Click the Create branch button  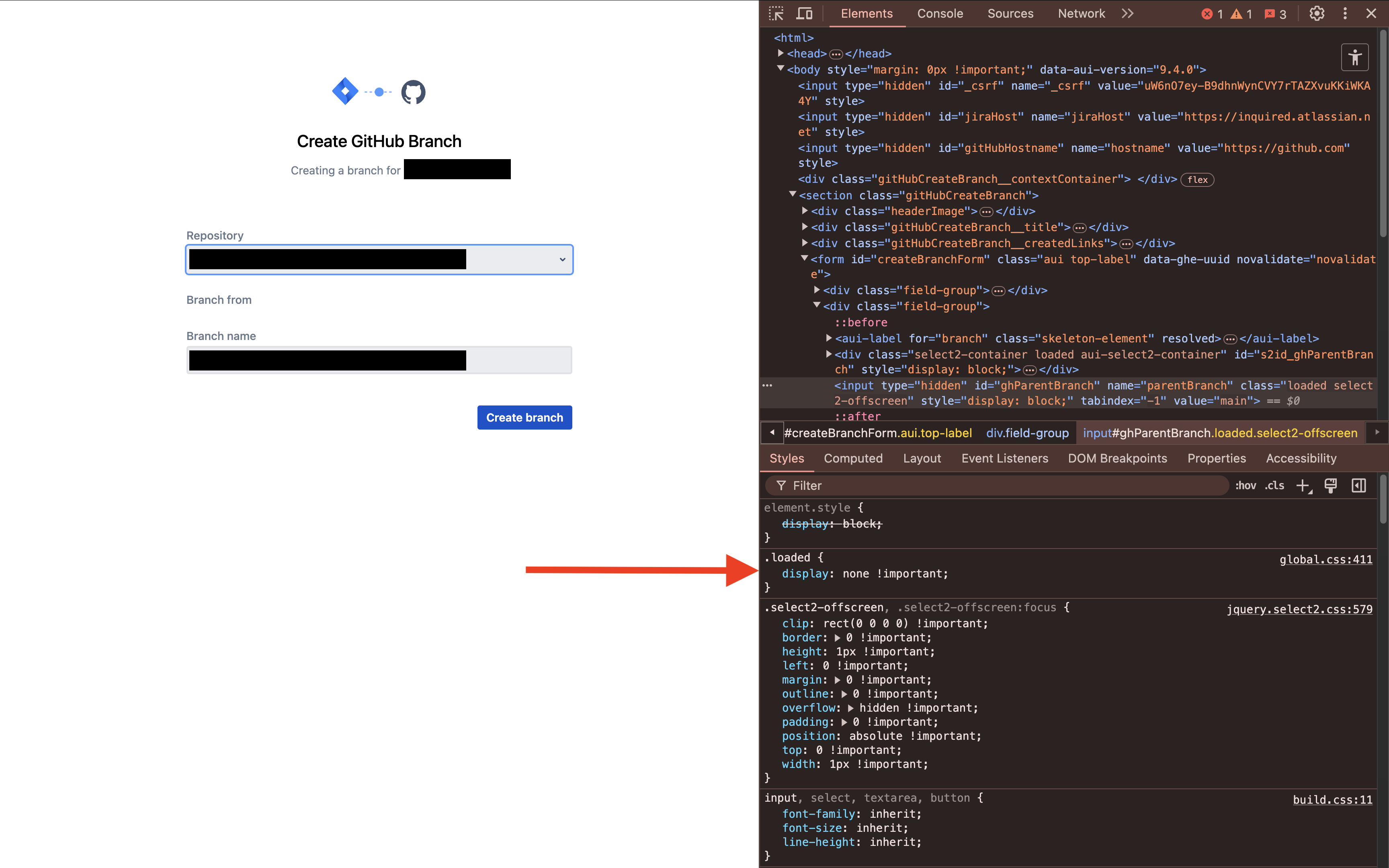524,418
